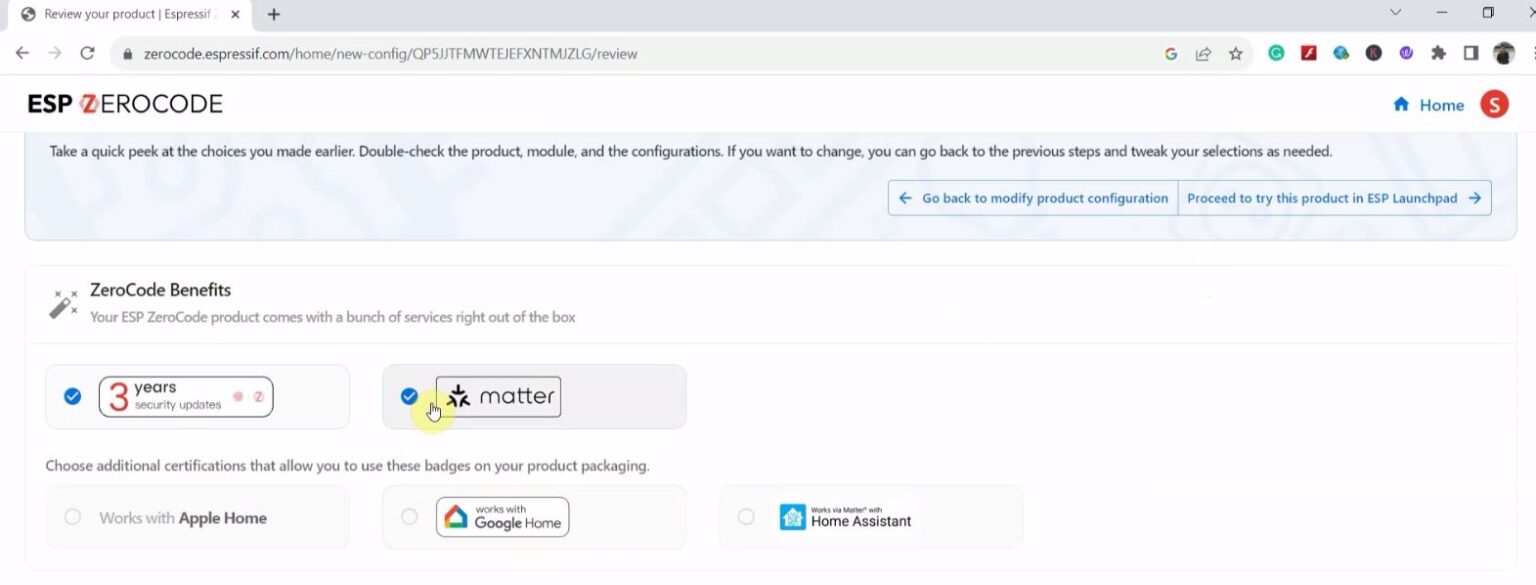Uncheck the Matter service checkbox
1536x585 pixels.
[409, 396]
